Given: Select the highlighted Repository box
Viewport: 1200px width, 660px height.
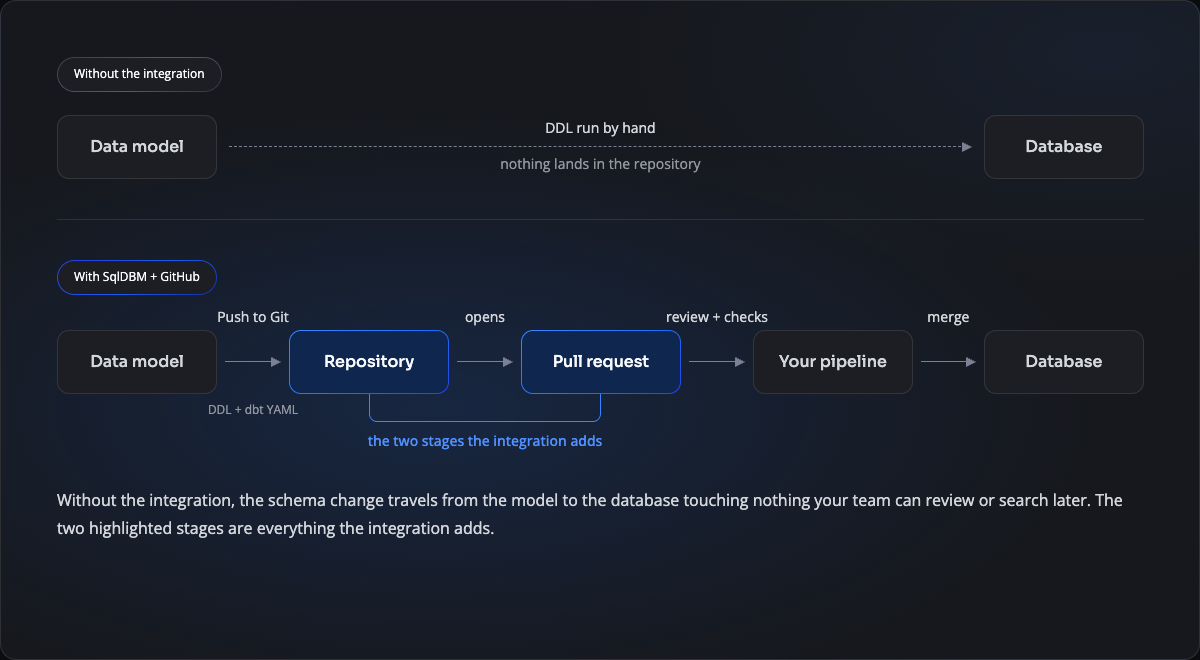Looking at the screenshot, I should pos(369,362).
